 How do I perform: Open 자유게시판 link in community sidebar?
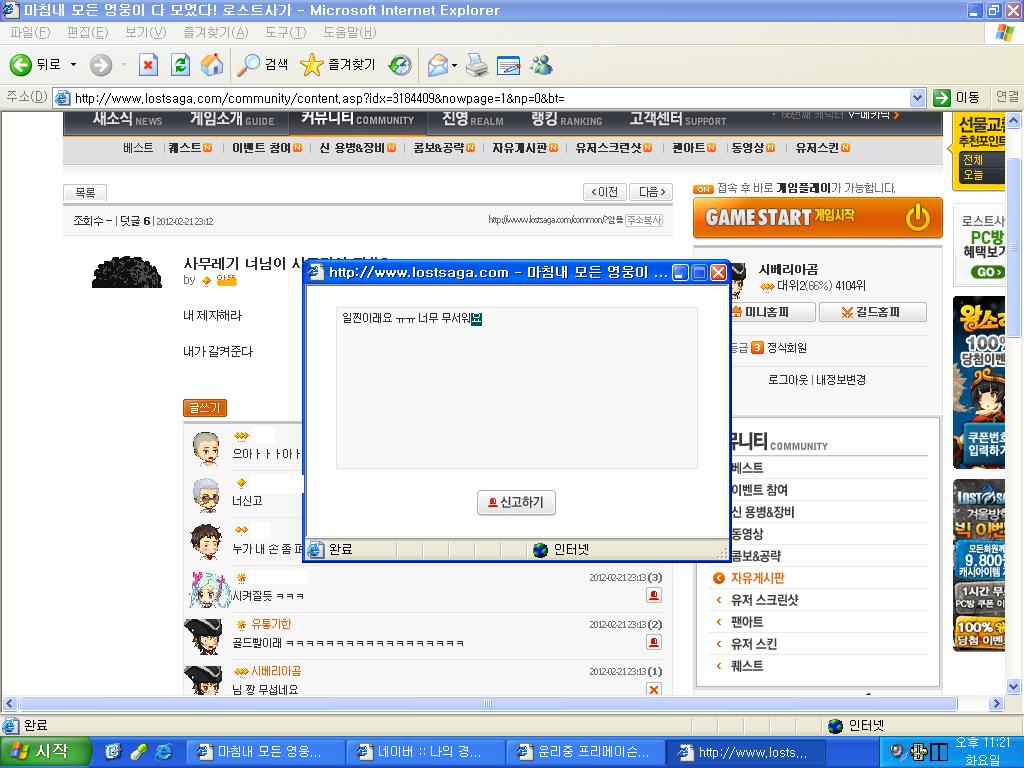click(x=758, y=578)
